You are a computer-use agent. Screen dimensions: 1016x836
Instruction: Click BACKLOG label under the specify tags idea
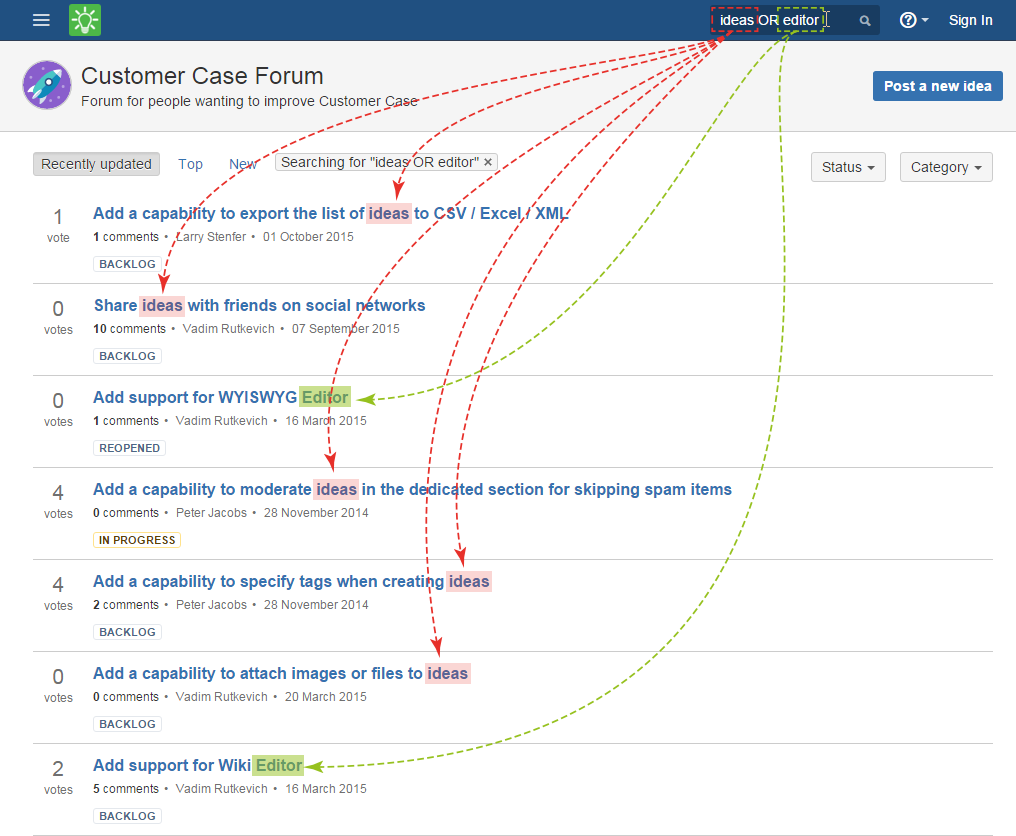coord(127,632)
